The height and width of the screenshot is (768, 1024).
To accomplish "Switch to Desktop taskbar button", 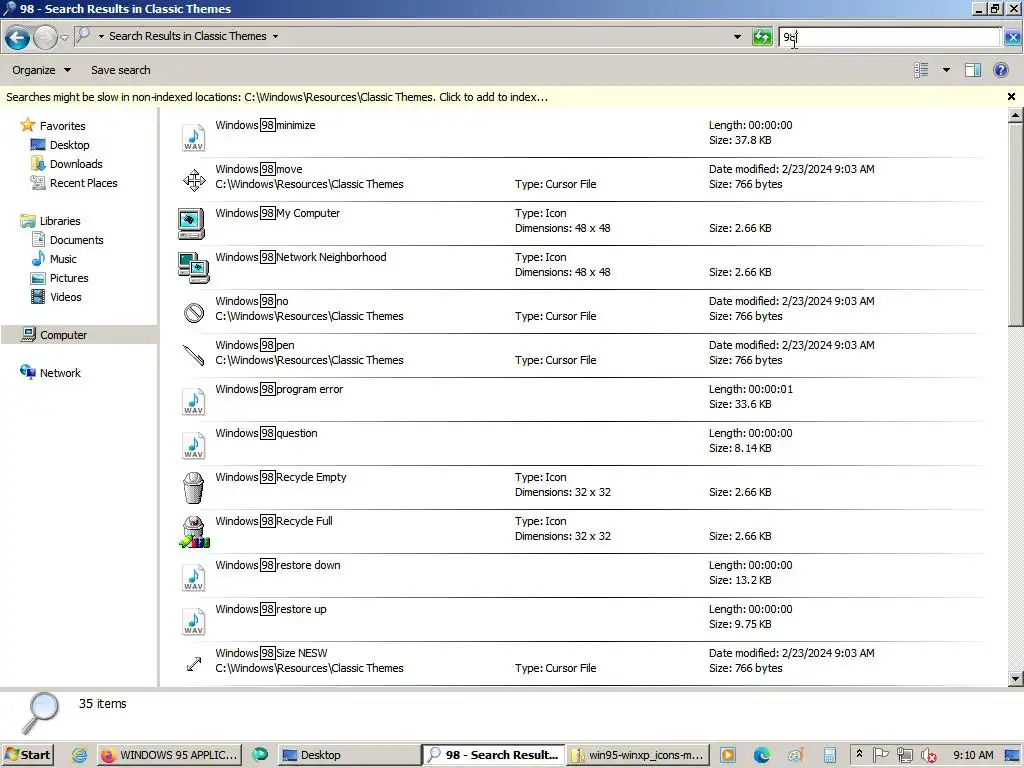I will click(349, 755).
